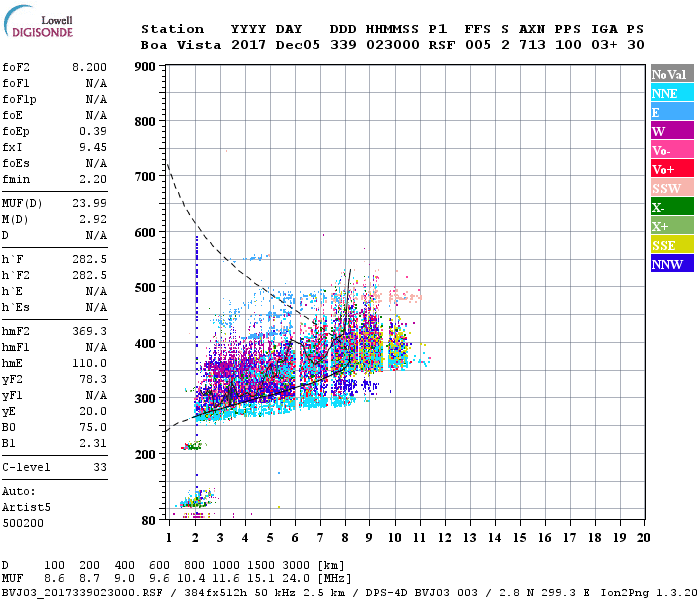Viewport: 700px width, 600px height.
Task: Click the 500200 version number
Action: pyautogui.click(x=23, y=523)
